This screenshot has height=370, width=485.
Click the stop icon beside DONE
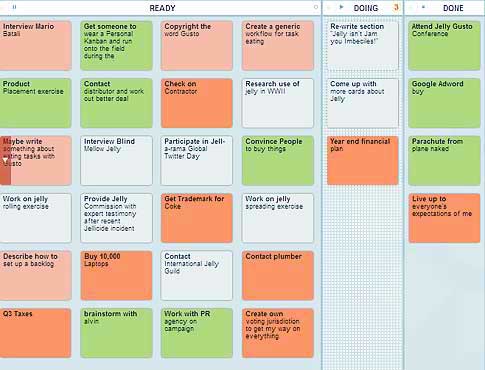point(423,7)
